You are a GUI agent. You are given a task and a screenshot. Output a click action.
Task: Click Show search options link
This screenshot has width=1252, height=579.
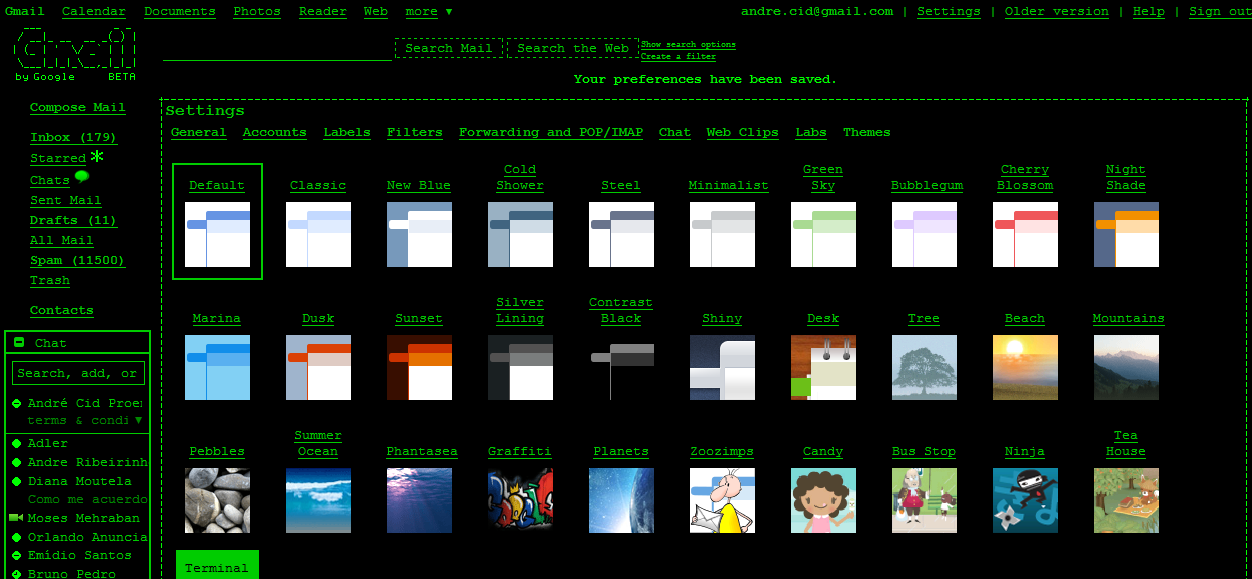coord(688,45)
